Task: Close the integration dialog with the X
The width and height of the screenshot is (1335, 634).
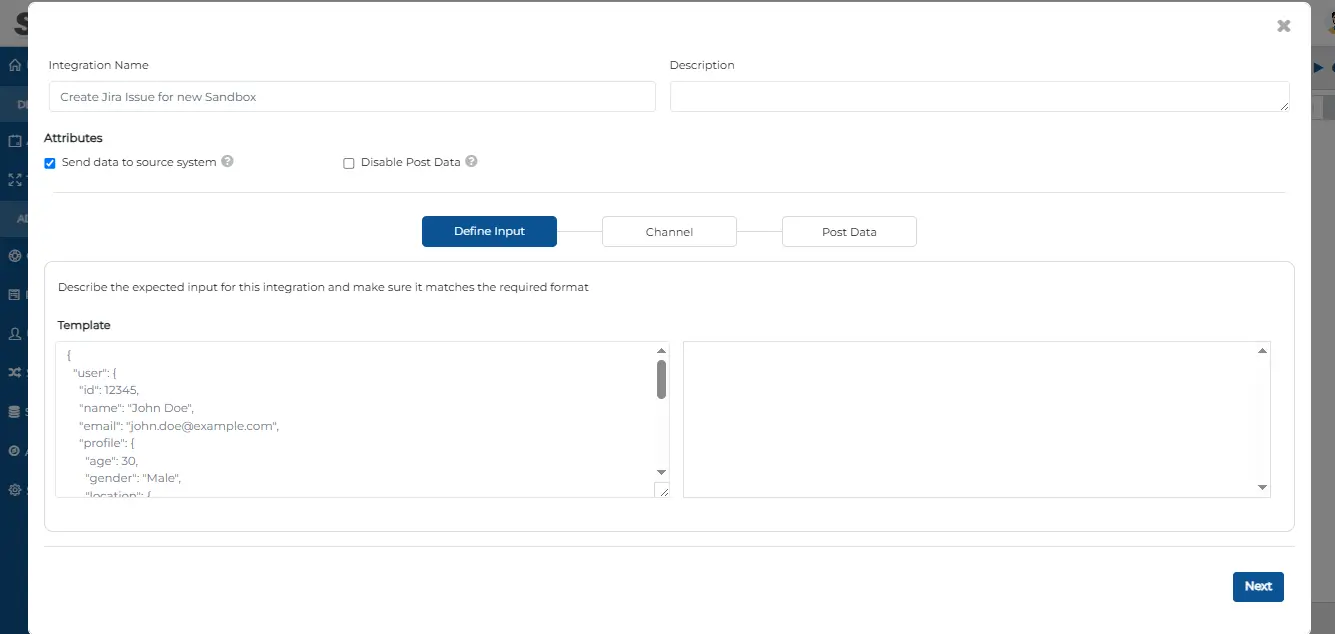Action: pyautogui.click(x=1283, y=26)
